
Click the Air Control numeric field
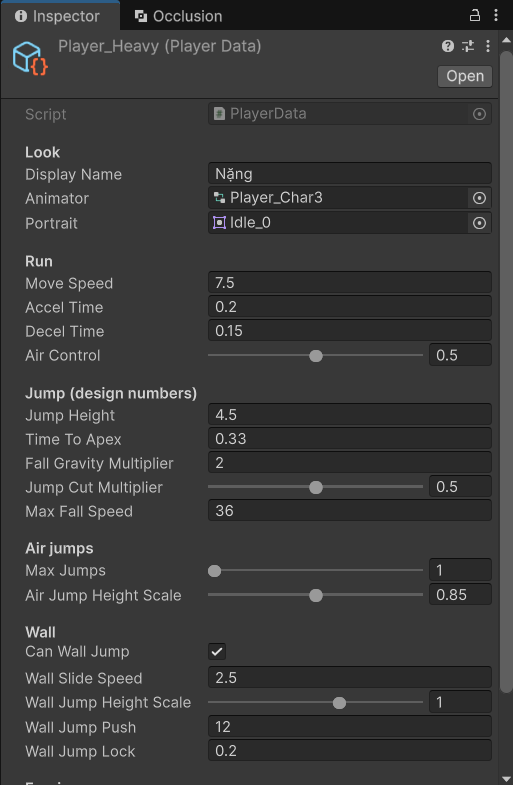click(460, 355)
